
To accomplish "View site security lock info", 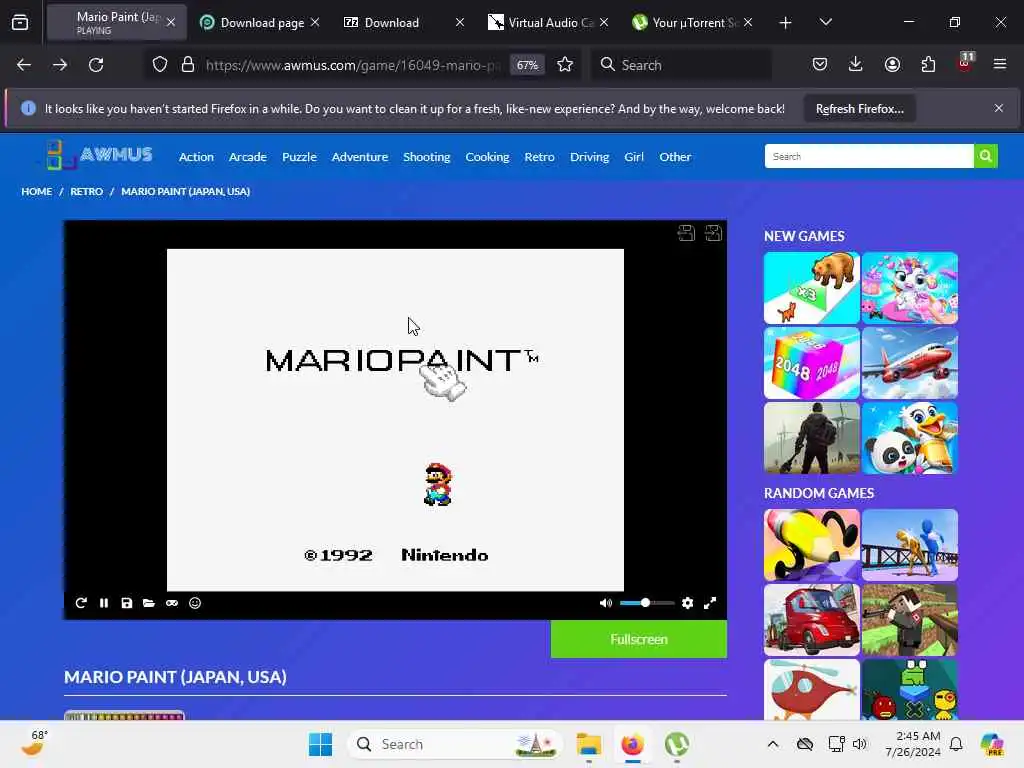I will 188,65.
